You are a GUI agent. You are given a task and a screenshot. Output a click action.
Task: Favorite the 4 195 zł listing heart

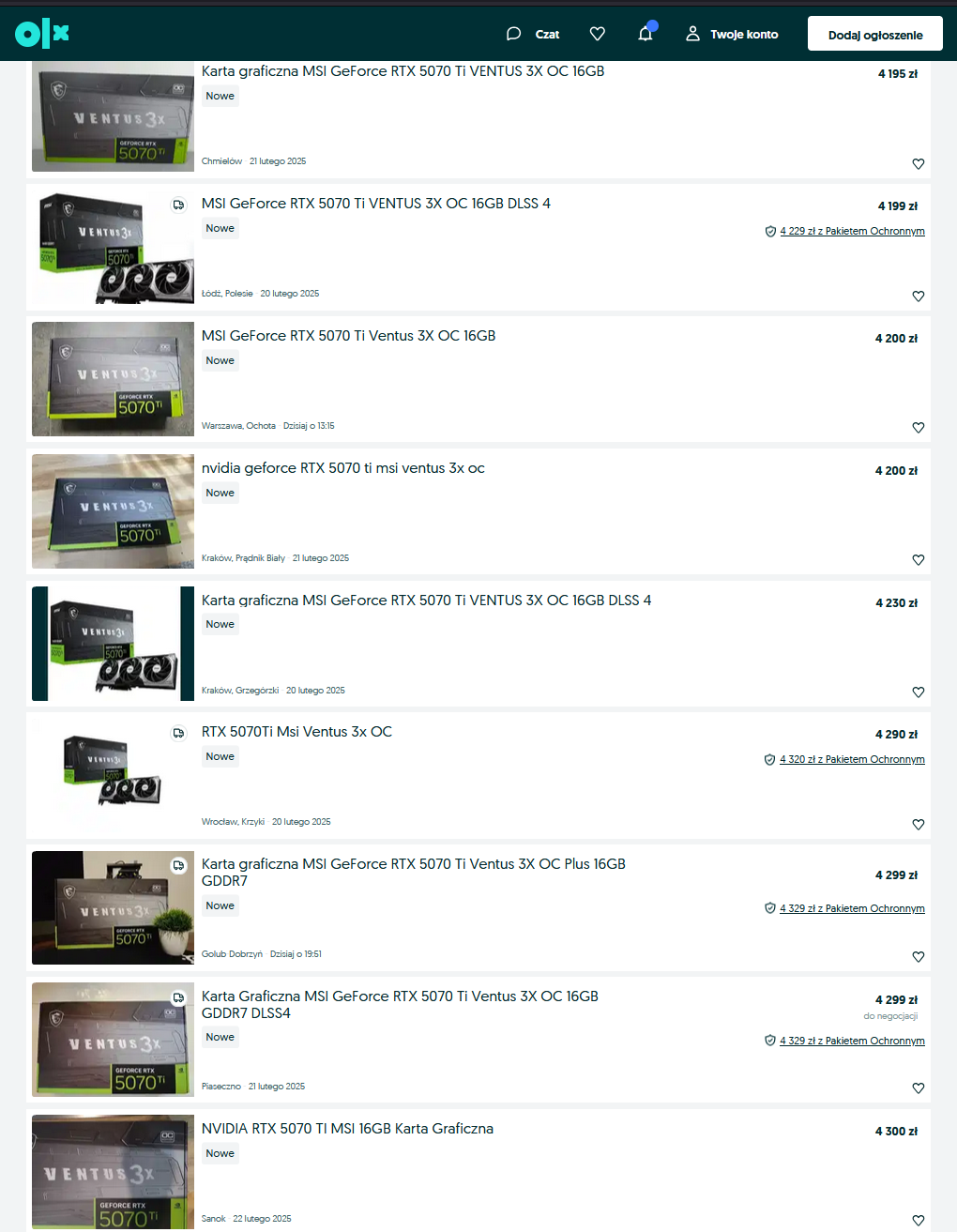919,163
